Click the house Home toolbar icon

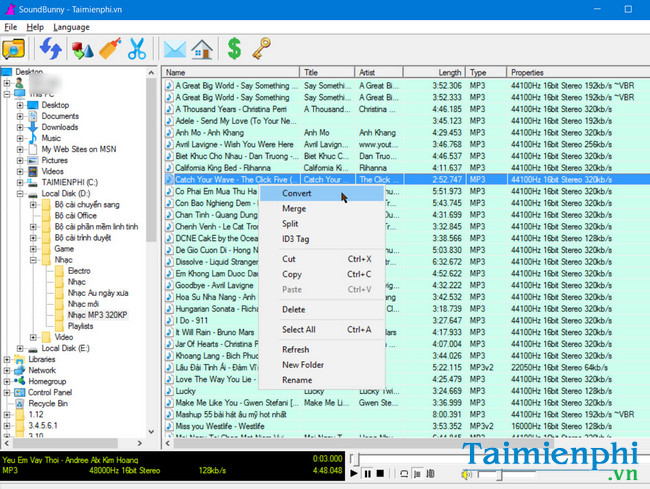click(x=202, y=49)
